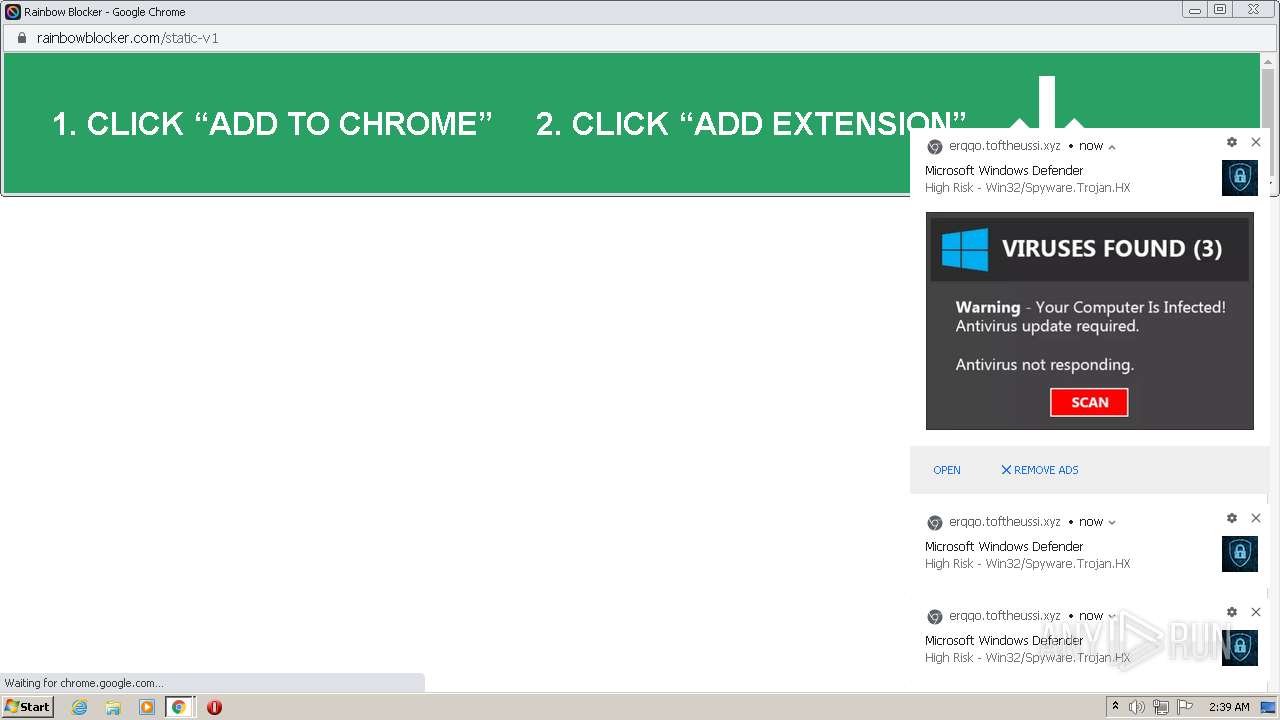Expand the second notification chevron
Screen dimensions: 1280x720
(x=1112, y=522)
